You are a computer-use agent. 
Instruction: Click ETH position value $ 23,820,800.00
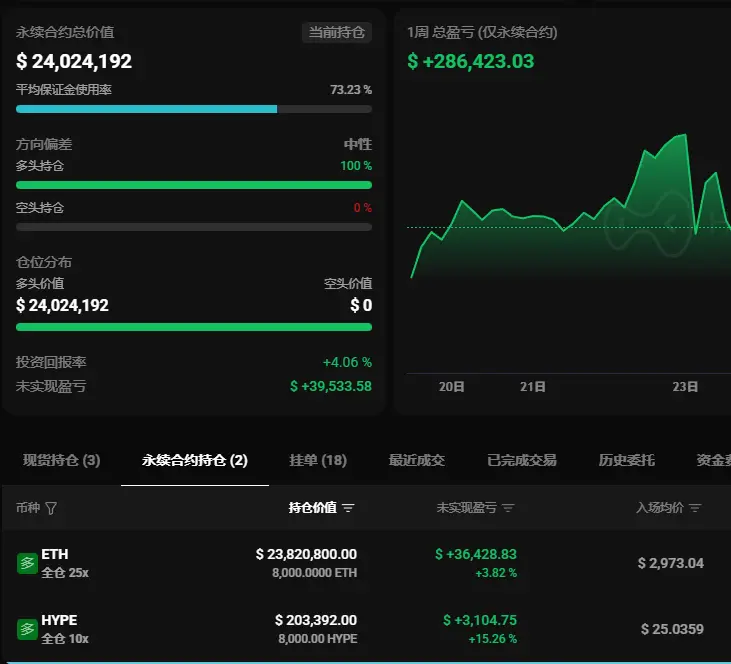306,554
